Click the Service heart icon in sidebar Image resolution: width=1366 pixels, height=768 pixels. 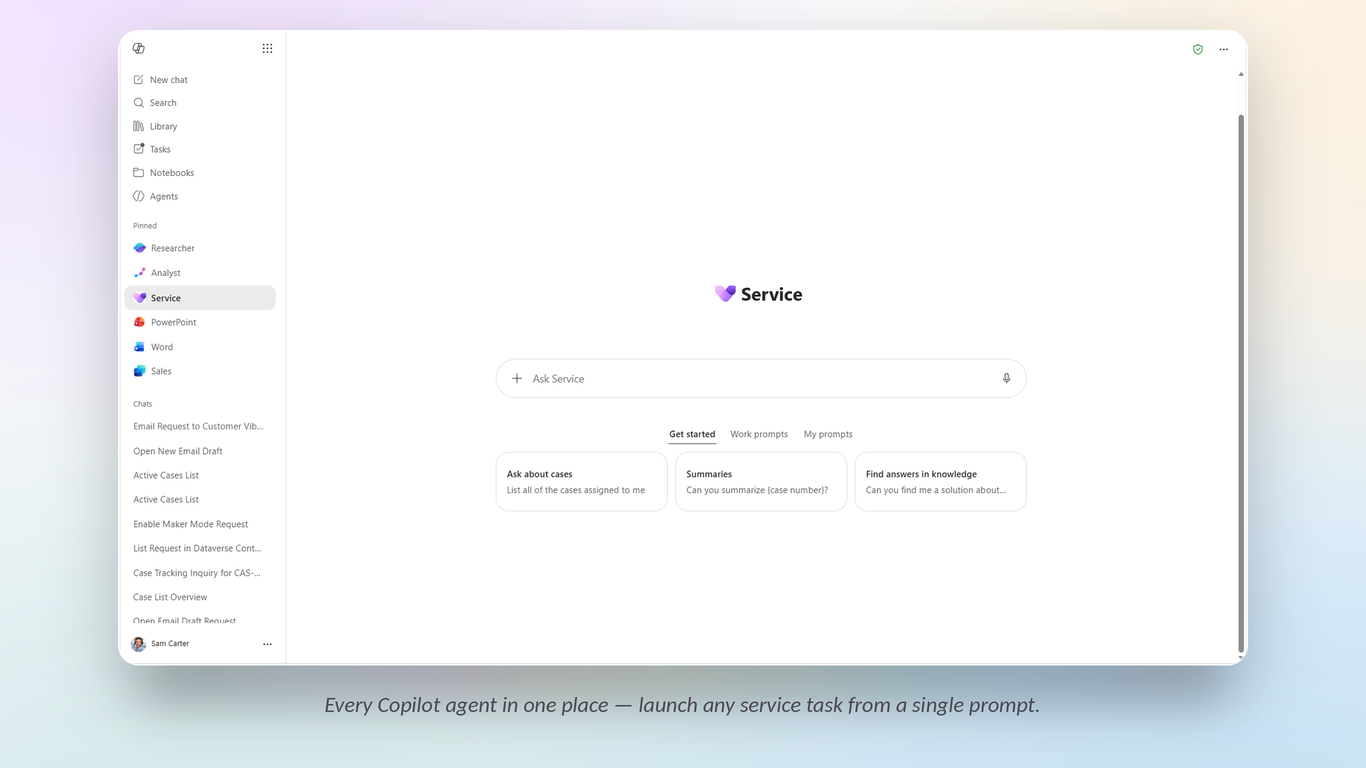140,298
